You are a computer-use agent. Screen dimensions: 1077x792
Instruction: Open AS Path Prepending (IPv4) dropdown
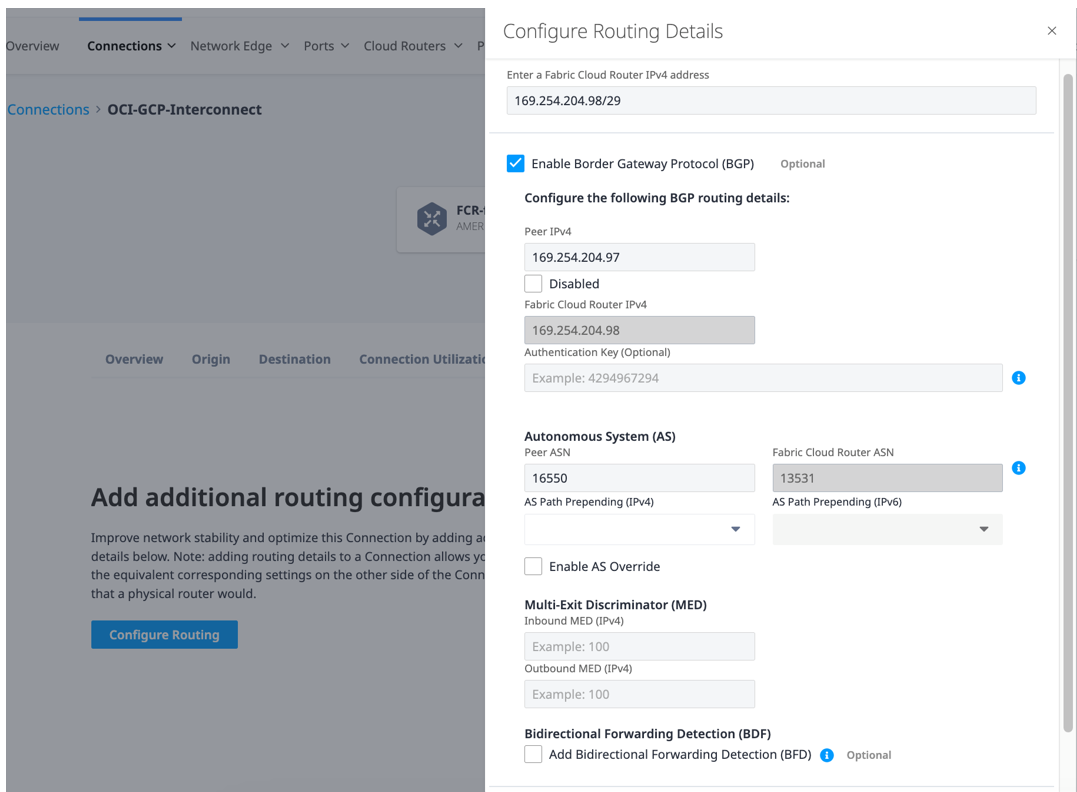click(x=639, y=529)
